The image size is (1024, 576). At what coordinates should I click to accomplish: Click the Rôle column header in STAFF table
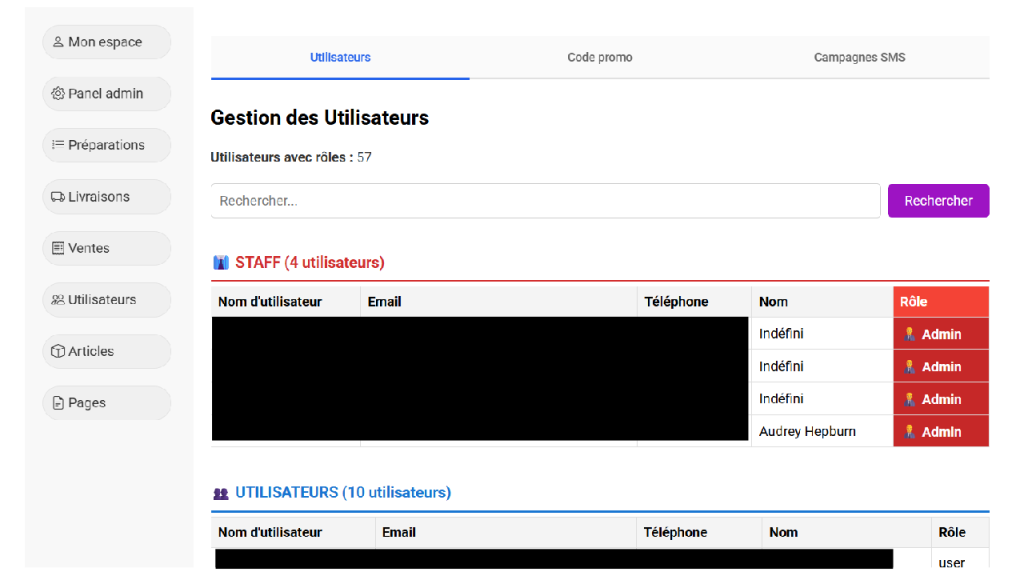coord(913,301)
